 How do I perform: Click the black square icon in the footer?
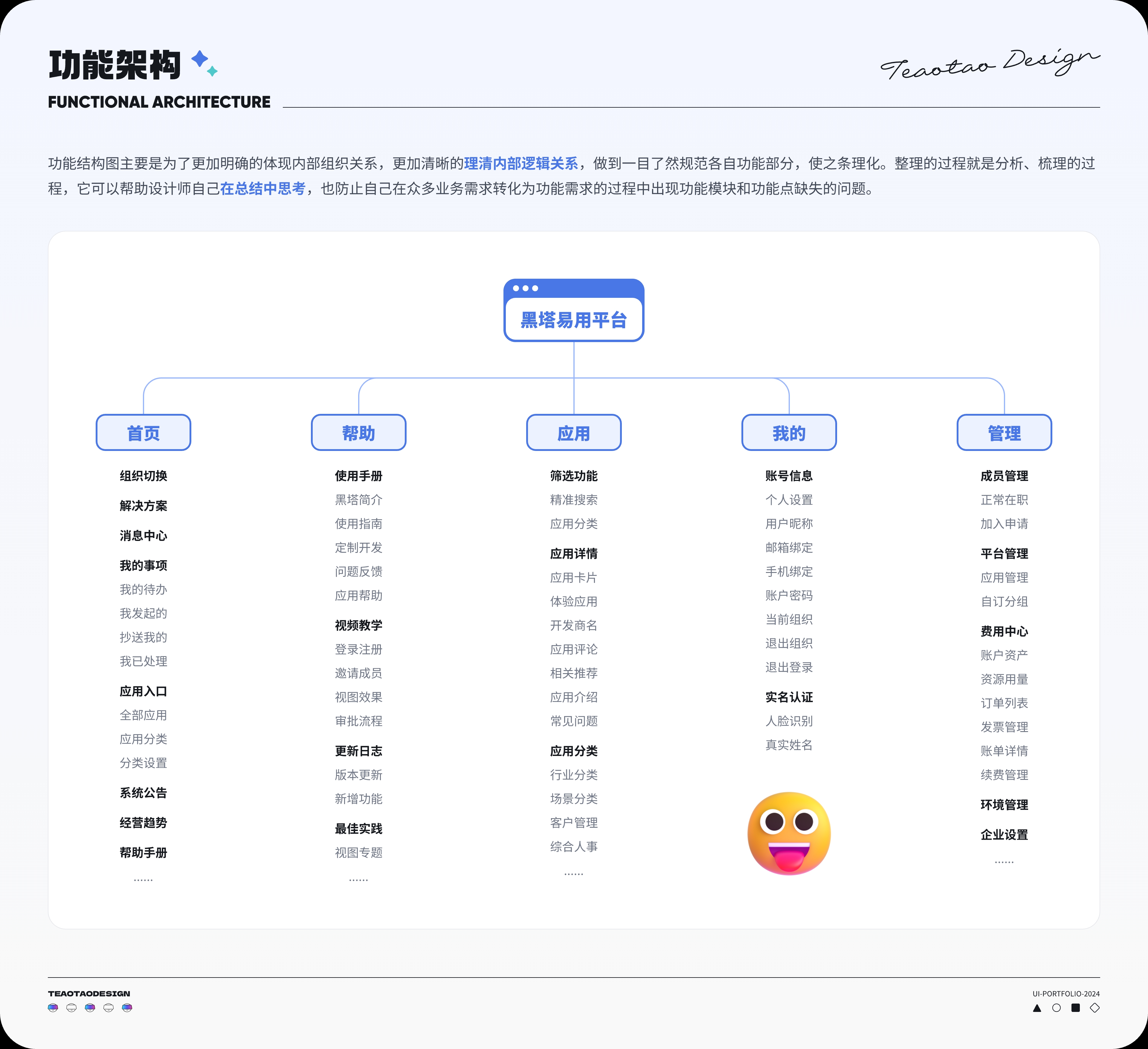coord(1075,1008)
